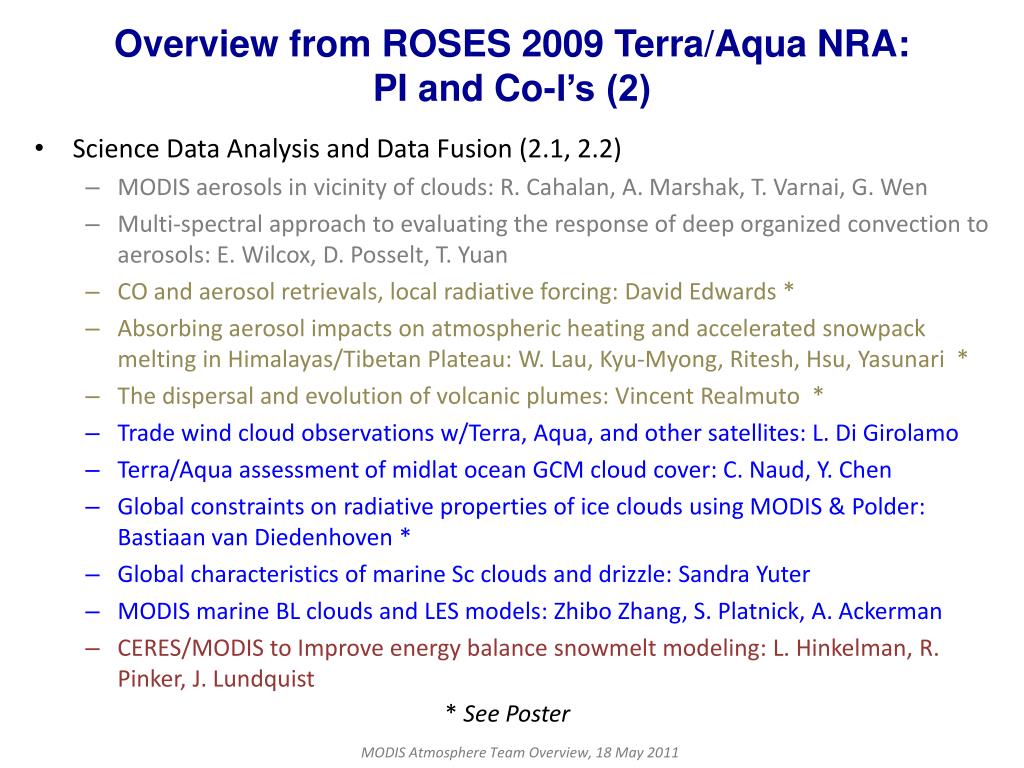Click footer 'MODIS Atmosphere Team Overview, 18 May 2011'
The width and height of the screenshot is (1024, 768).
point(520,752)
